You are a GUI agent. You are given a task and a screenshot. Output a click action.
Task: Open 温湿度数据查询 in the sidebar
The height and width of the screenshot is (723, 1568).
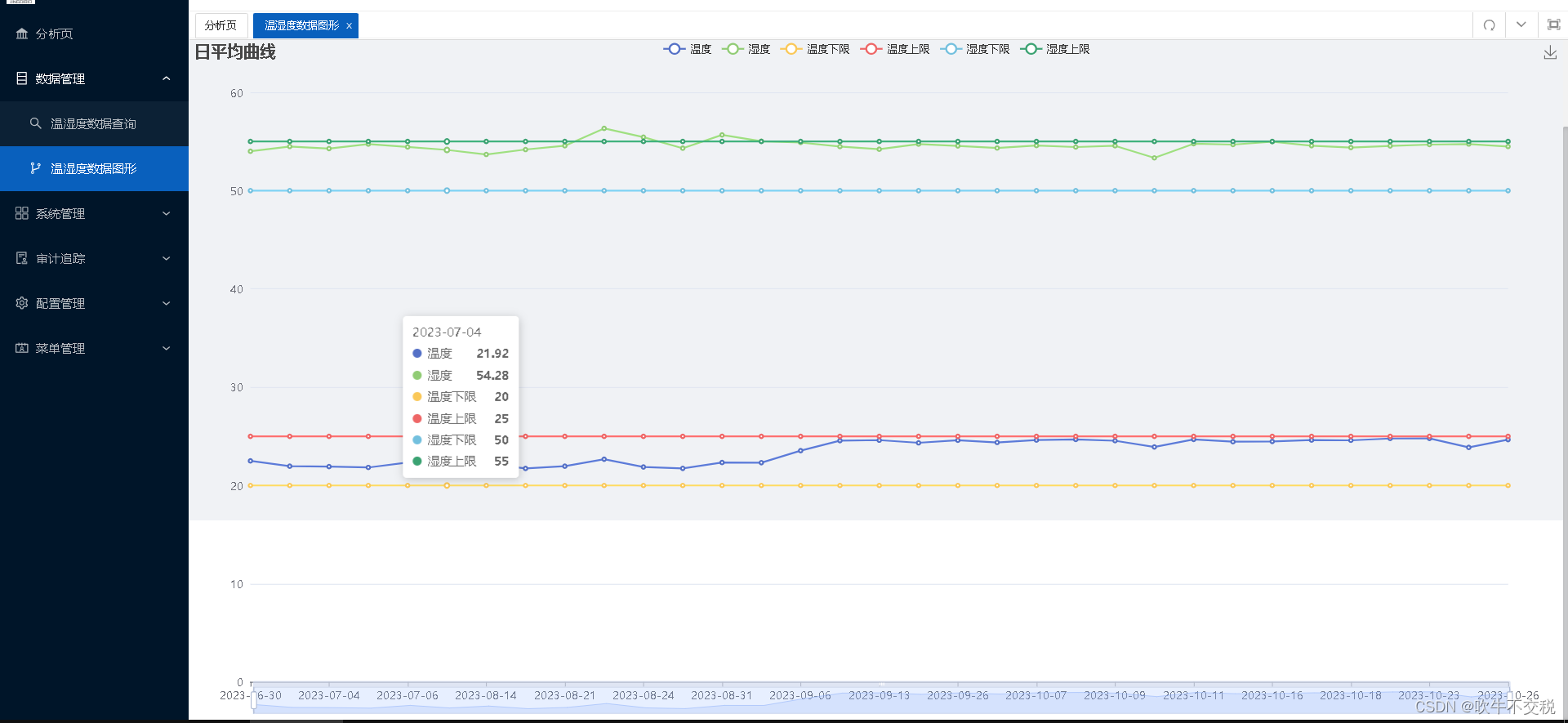point(94,123)
